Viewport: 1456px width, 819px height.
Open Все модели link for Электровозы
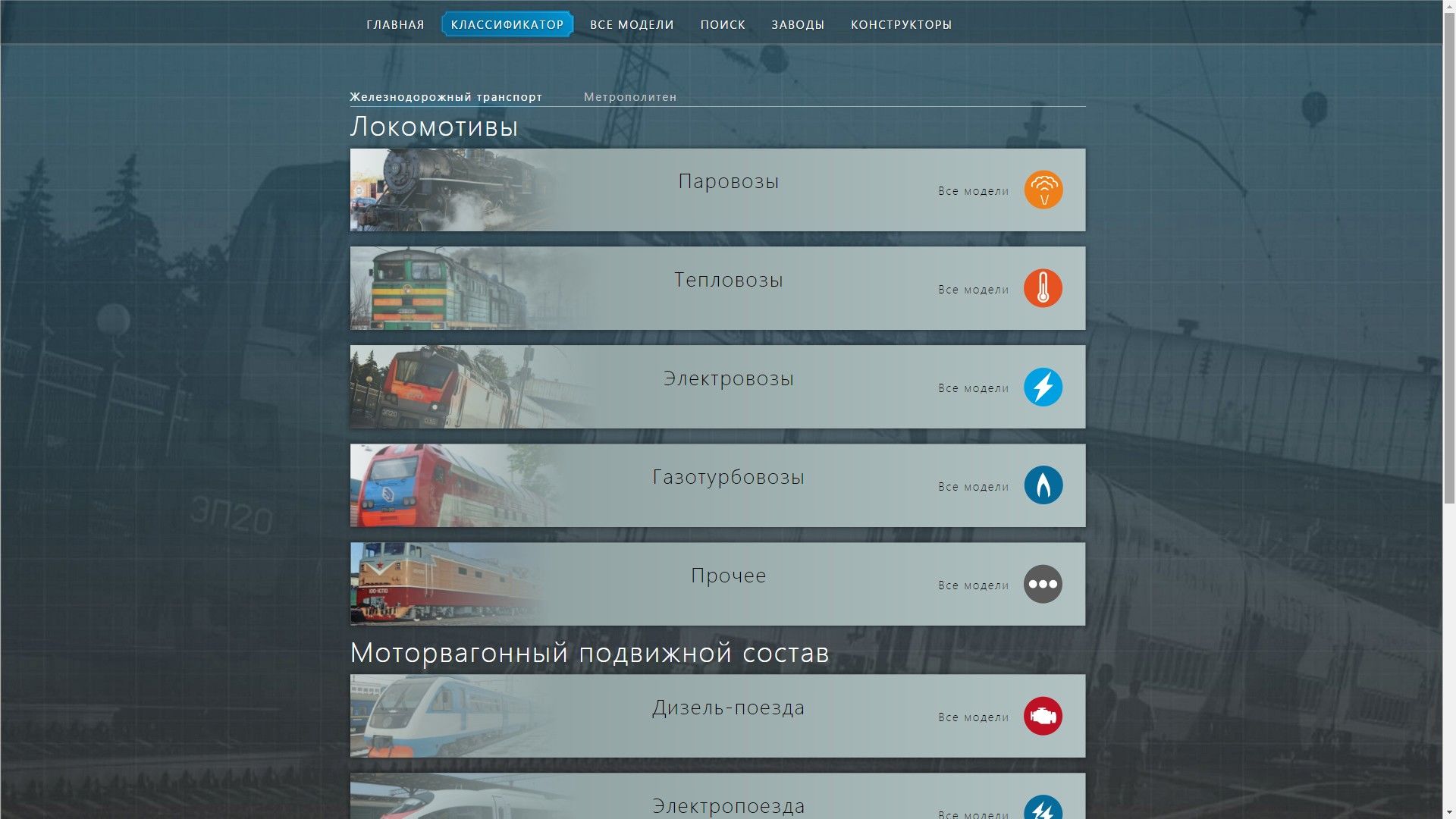[974, 388]
